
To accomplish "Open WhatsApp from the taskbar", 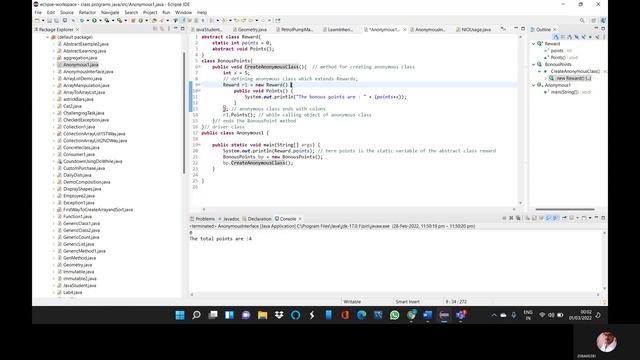I will coord(394,315).
